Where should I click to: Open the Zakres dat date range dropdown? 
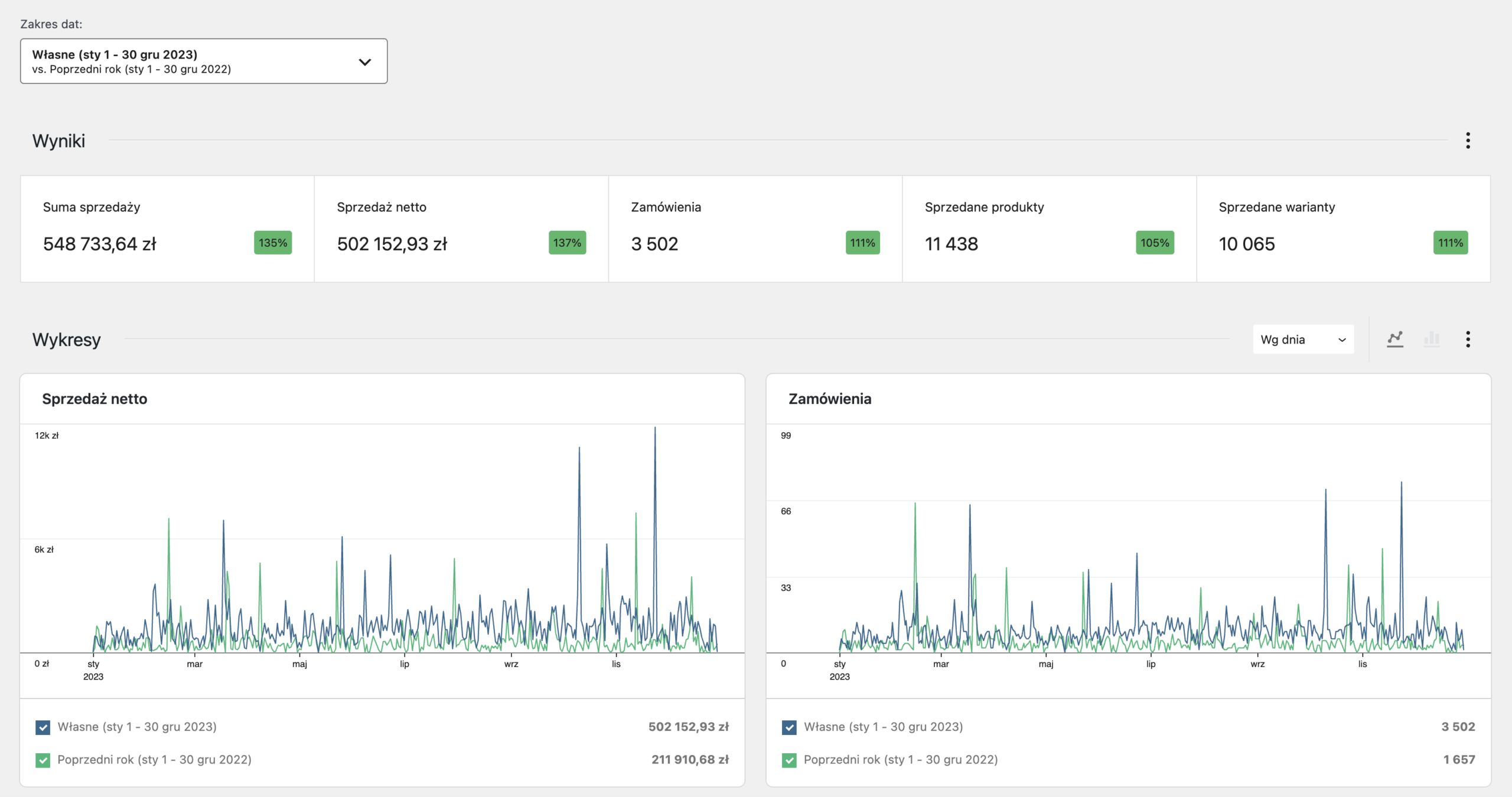204,61
